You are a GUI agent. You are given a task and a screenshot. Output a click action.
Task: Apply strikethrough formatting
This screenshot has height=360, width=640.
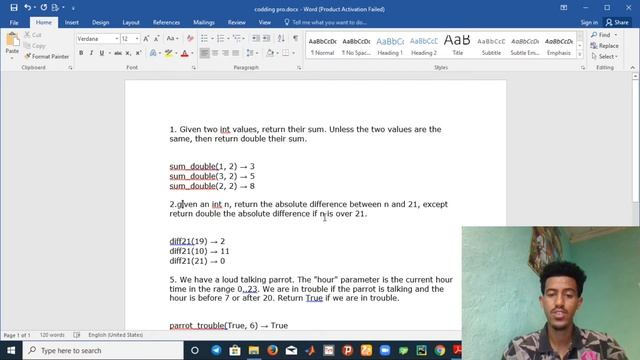pyautogui.click(x=118, y=53)
